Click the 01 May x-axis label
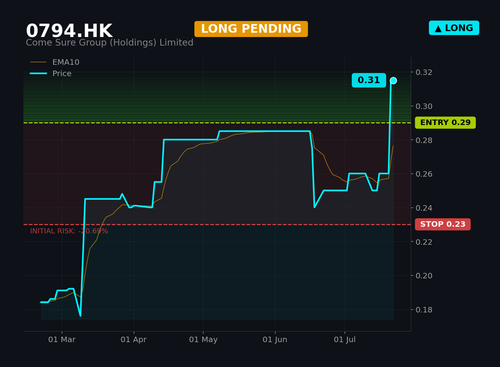Image resolution: width=500 pixels, height=367 pixels. tap(203, 340)
